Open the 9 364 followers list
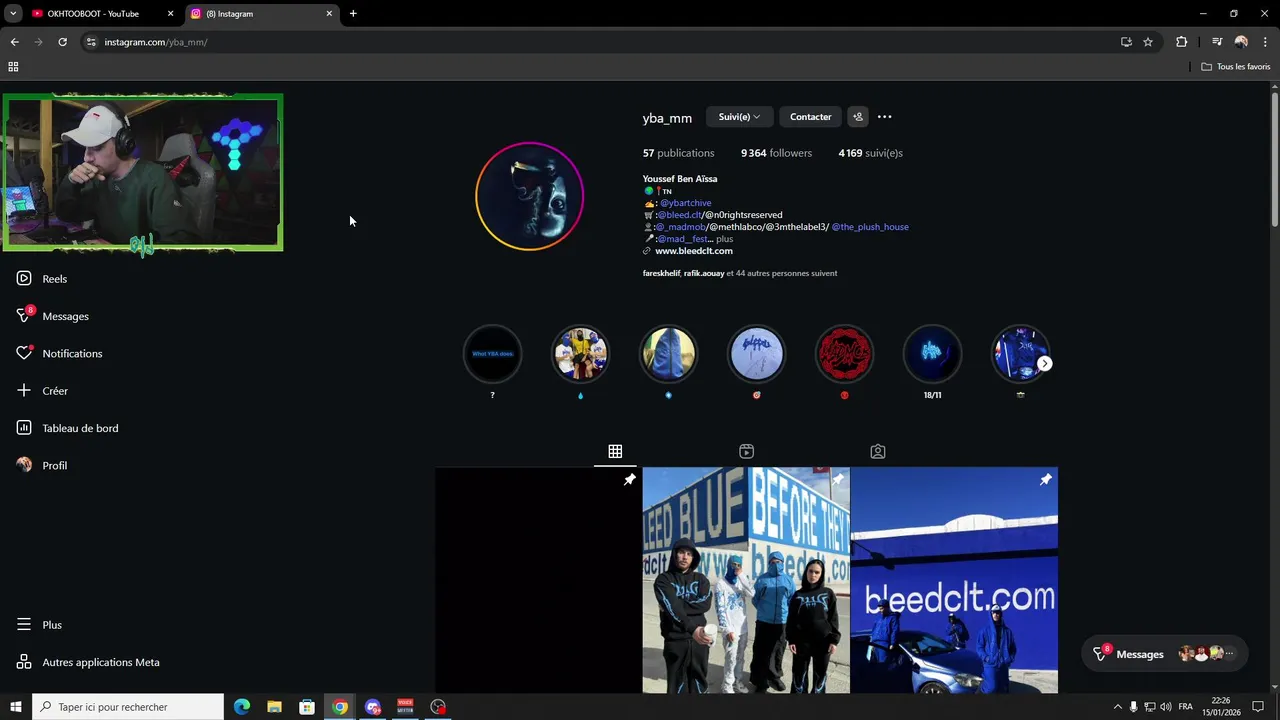This screenshot has height=720, width=1280. pos(776,153)
